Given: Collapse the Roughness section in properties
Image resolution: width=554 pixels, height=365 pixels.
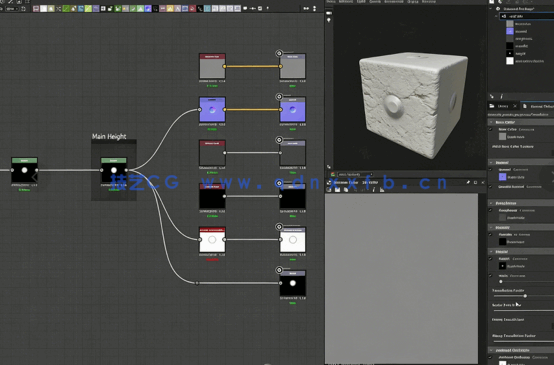Looking at the screenshot, I should point(491,203).
